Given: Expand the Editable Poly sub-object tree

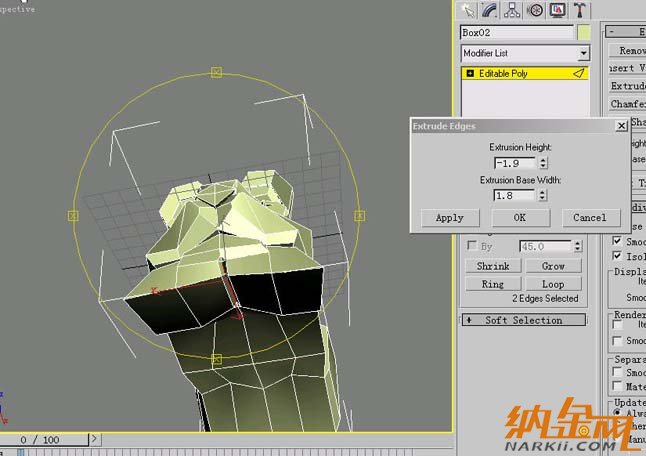Looking at the screenshot, I should click(470, 74).
